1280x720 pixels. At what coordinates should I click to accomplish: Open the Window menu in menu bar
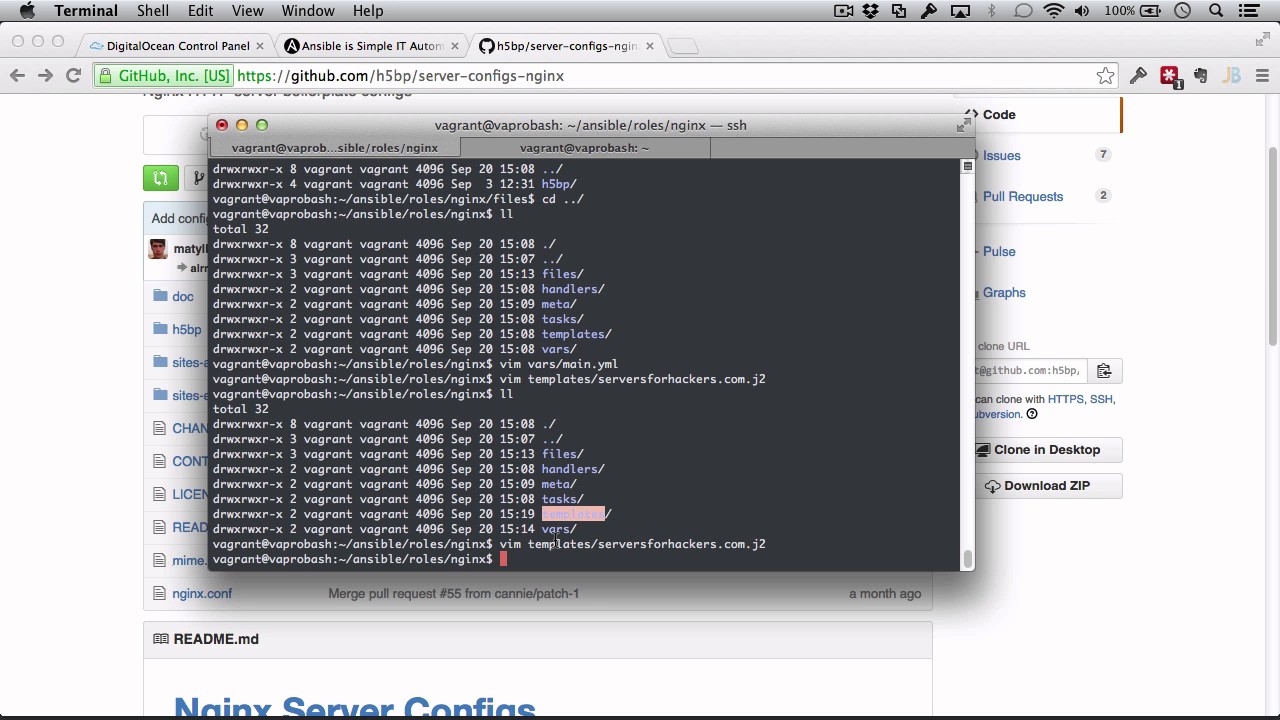click(x=308, y=11)
